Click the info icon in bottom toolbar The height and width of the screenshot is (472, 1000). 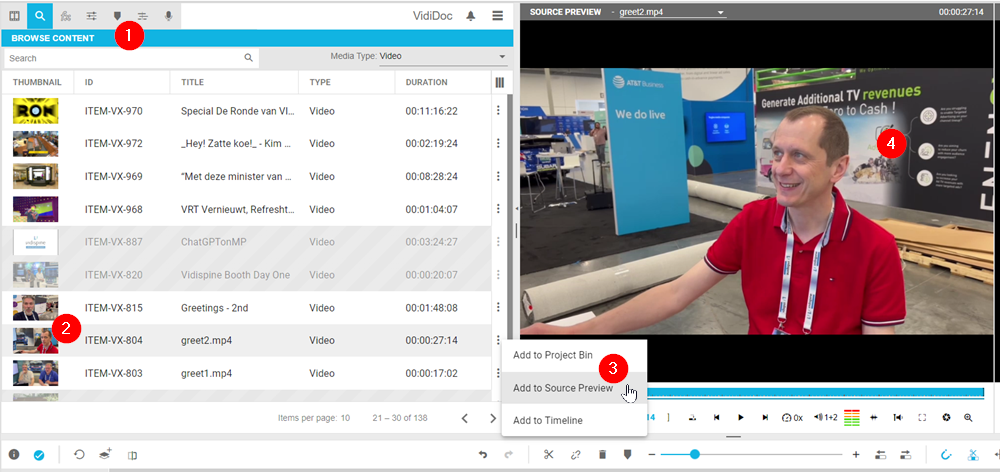(14, 455)
